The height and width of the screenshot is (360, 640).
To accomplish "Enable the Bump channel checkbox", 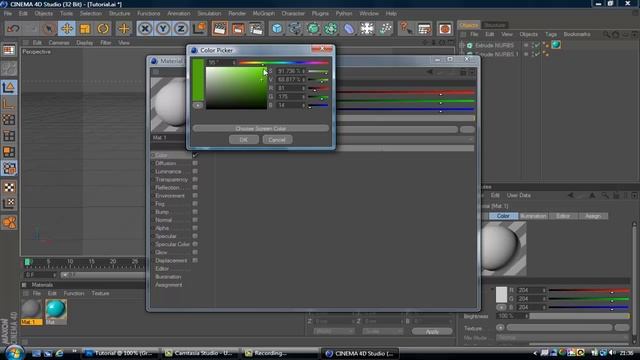I will click(195, 212).
